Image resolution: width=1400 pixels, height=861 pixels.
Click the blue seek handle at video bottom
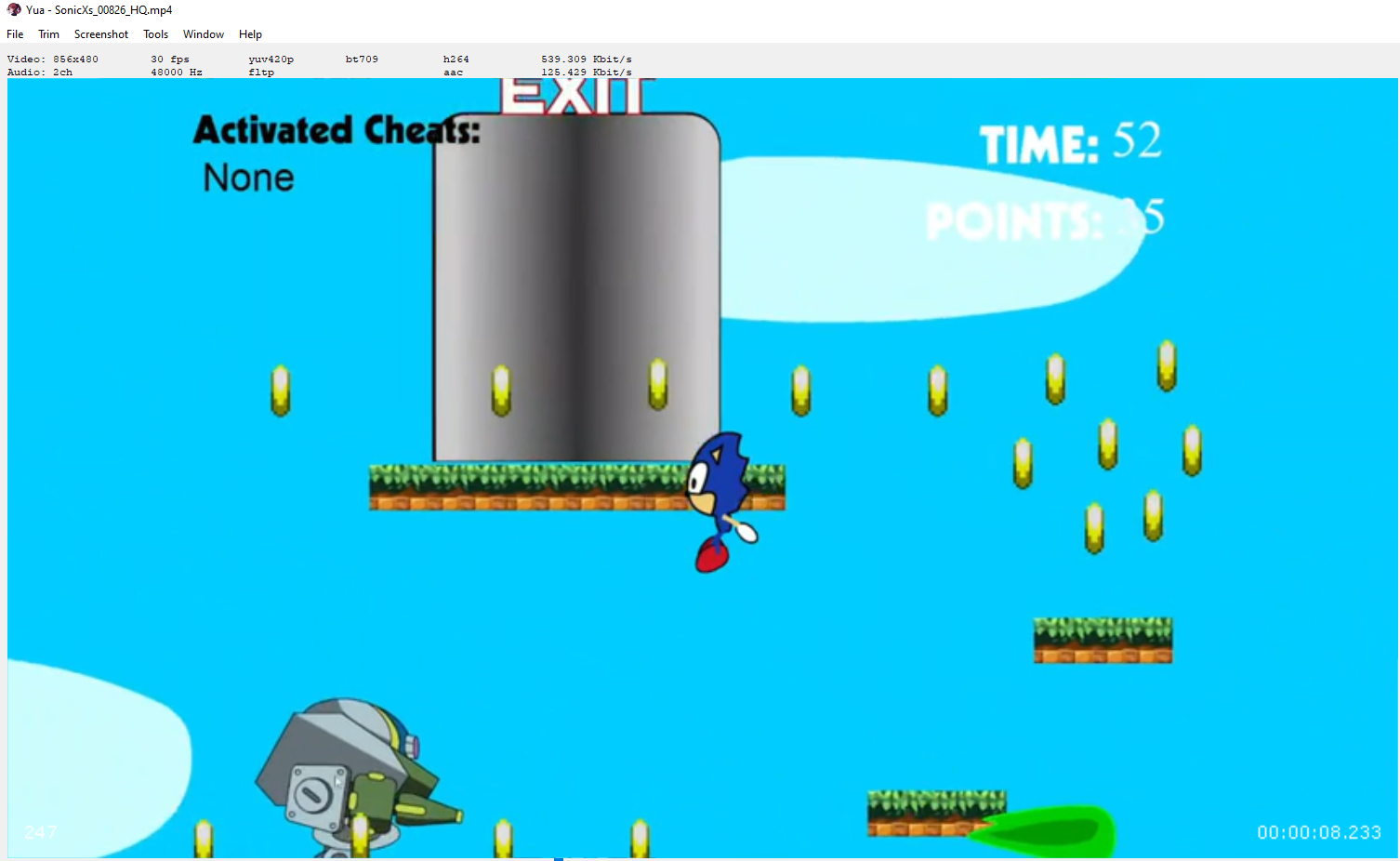click(559, 858)
